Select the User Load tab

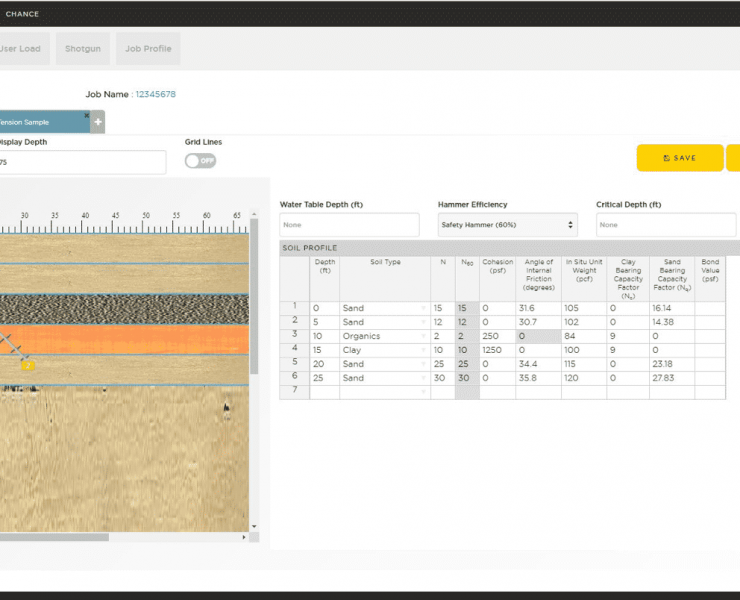(20, 48)
